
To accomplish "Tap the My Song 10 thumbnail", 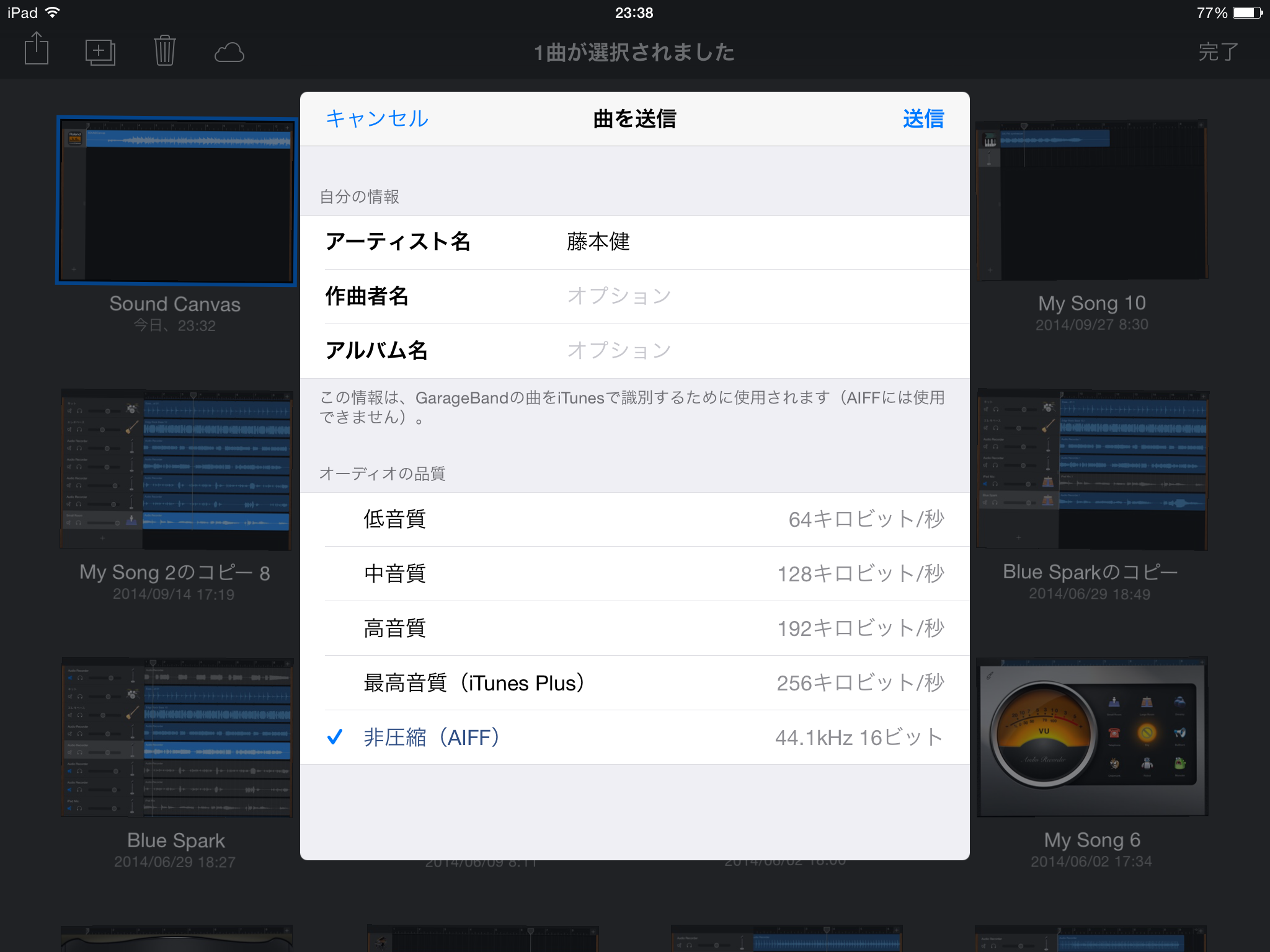I will pos(1092,201).
